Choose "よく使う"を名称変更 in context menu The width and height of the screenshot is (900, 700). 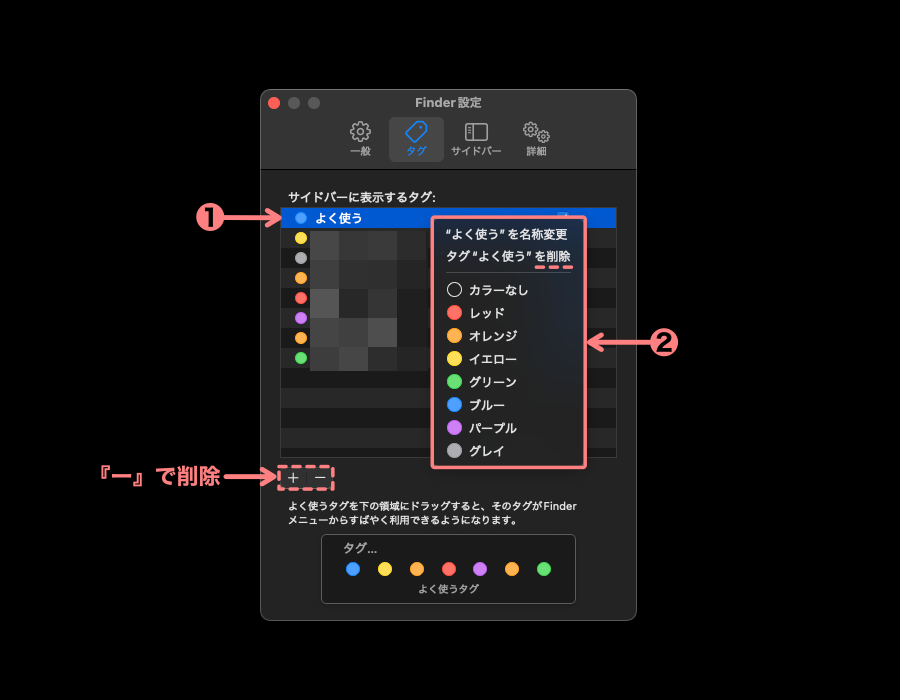coord(507,234)
